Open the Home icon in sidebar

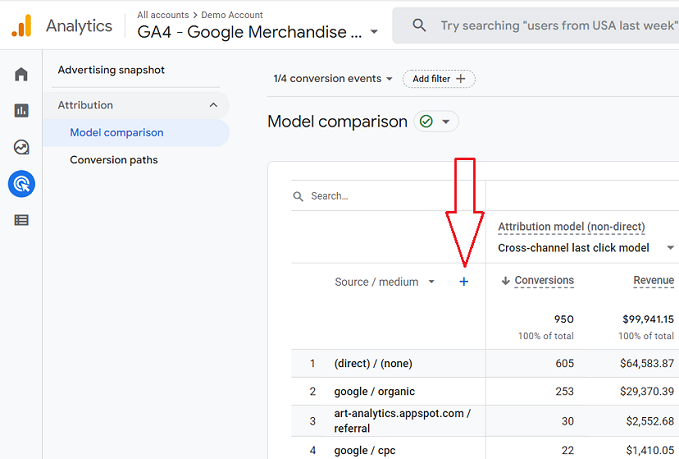click(x=21, y=74)
